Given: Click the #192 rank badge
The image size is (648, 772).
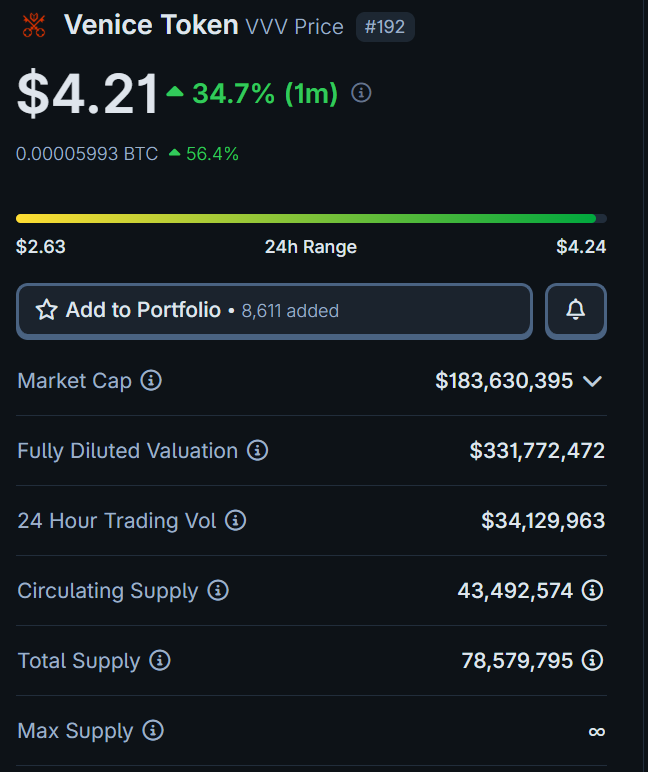Looking at the screenshot, I should 385,27.
